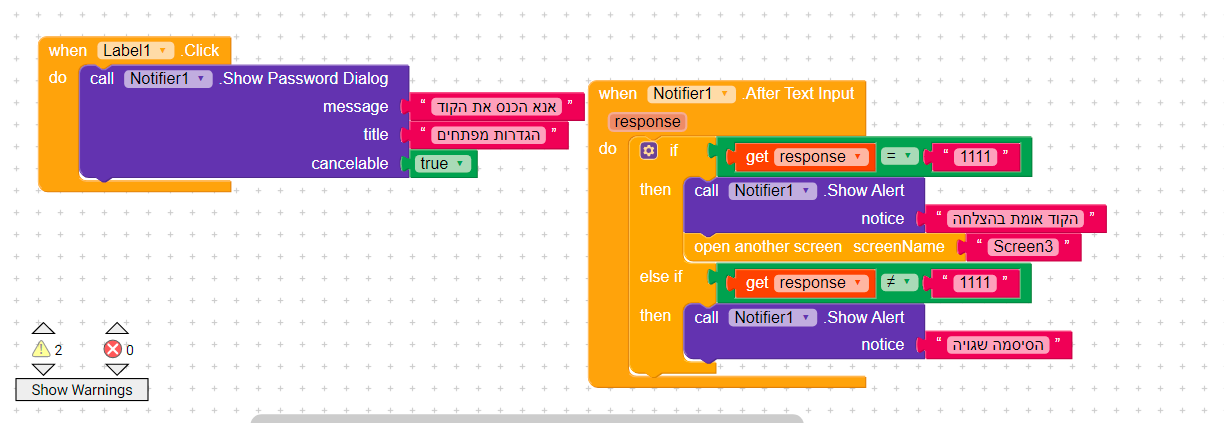Jump to previous warning with up arrow above triangle

click(x=42, y=328)
